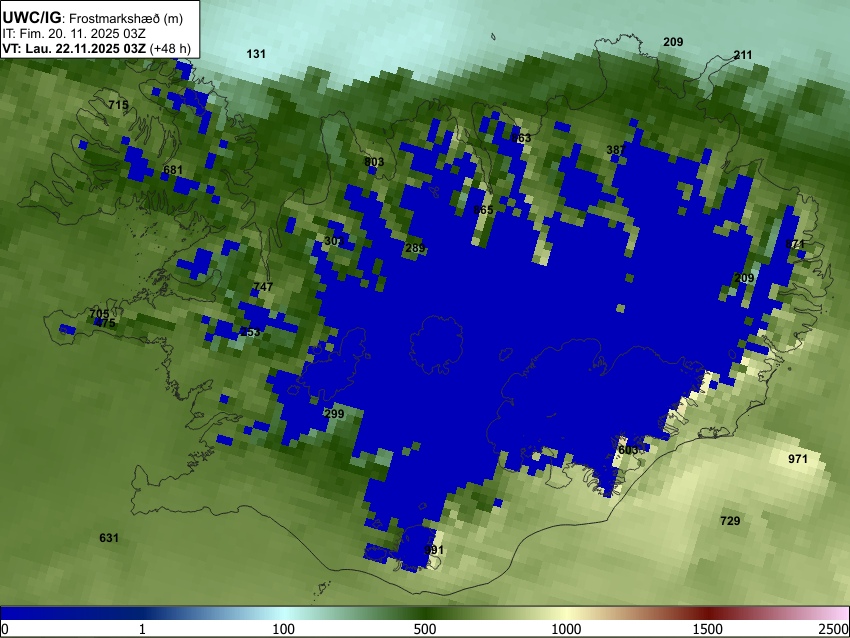The width and height of the screenshot is (850, 638).
Task: Click the map value 865
Action: coord(483,210)
